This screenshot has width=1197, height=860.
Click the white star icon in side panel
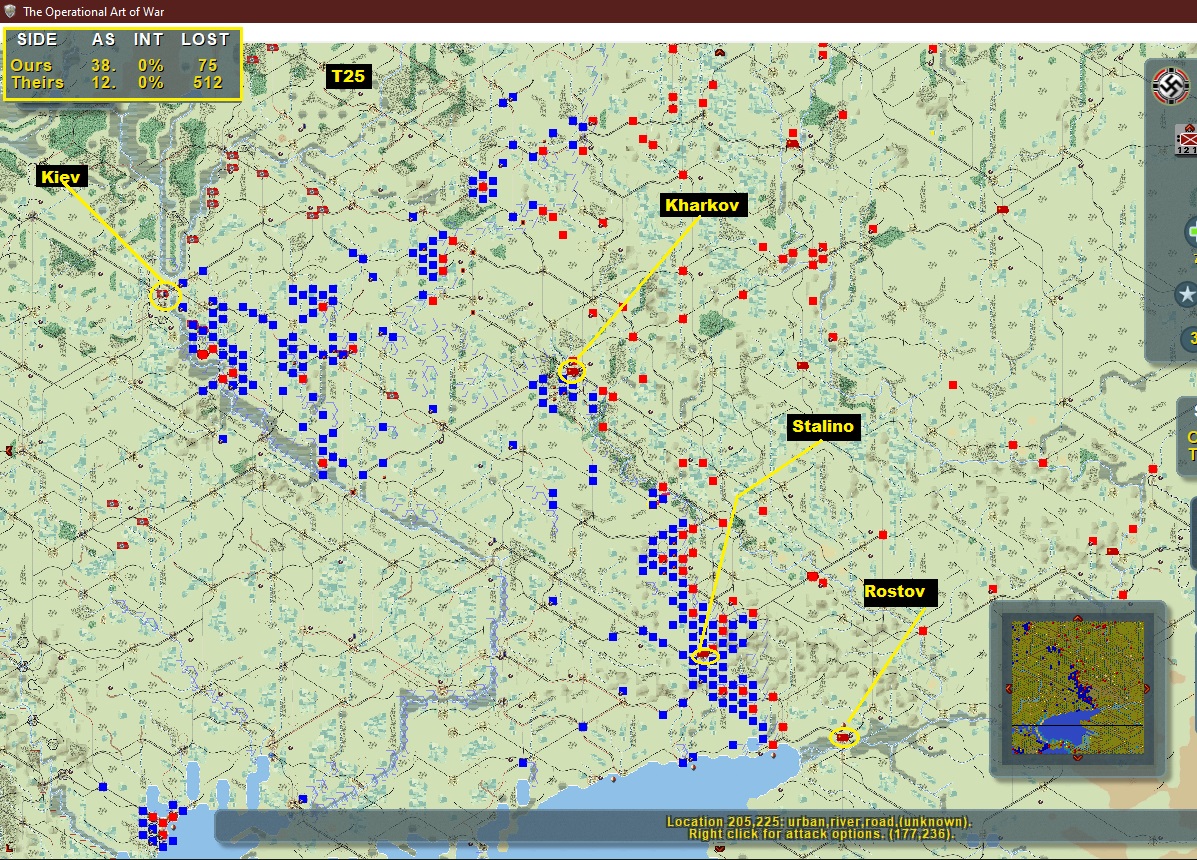(1186, 295)
